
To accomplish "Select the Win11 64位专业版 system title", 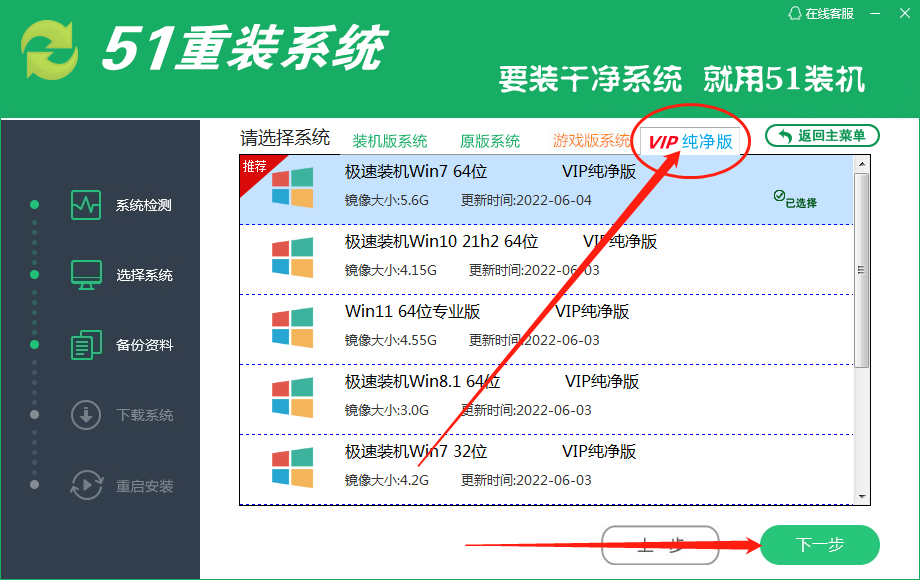I will tap(412, 311).
